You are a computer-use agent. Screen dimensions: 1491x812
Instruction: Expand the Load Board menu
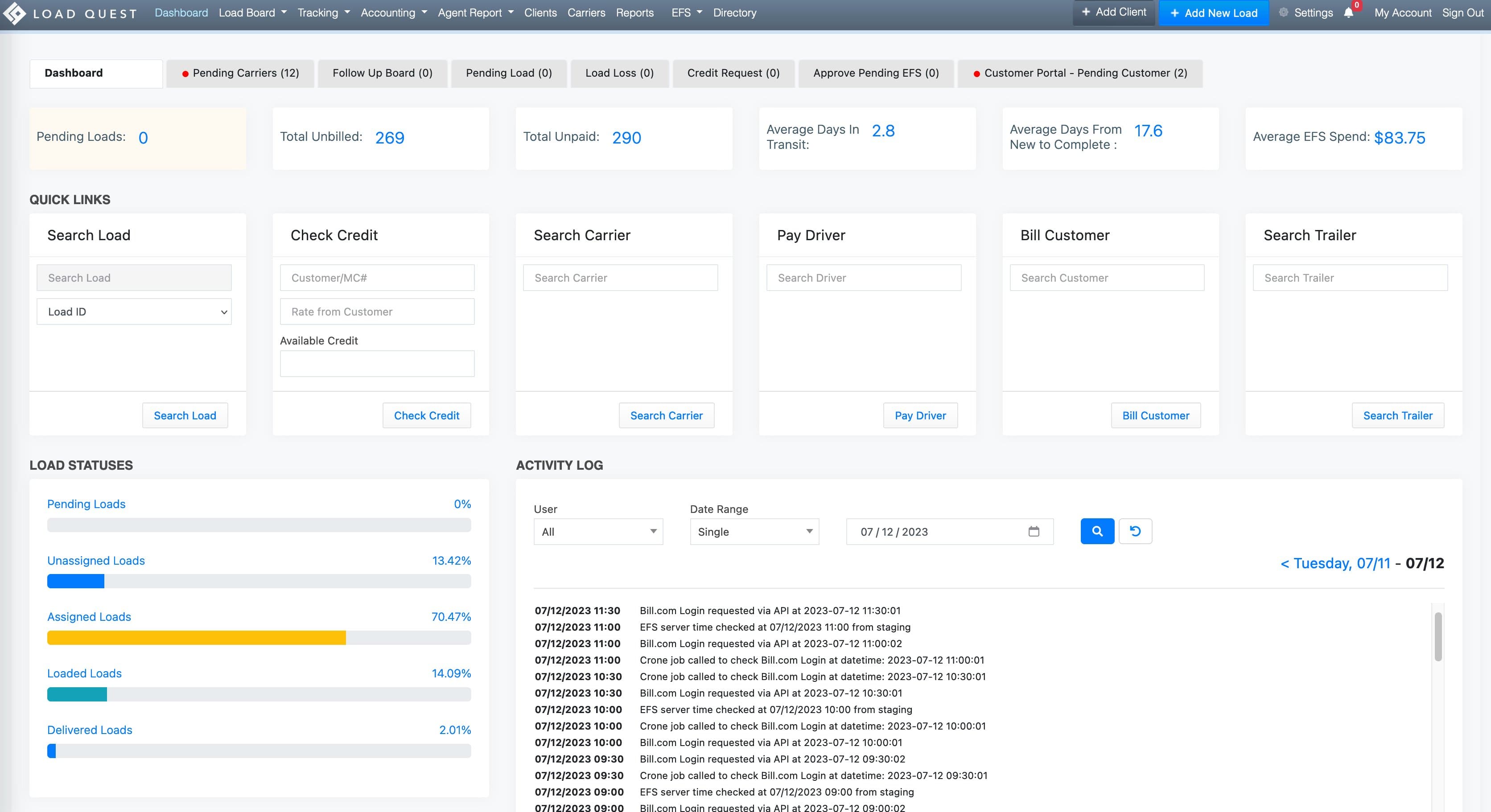click(252, 13)
